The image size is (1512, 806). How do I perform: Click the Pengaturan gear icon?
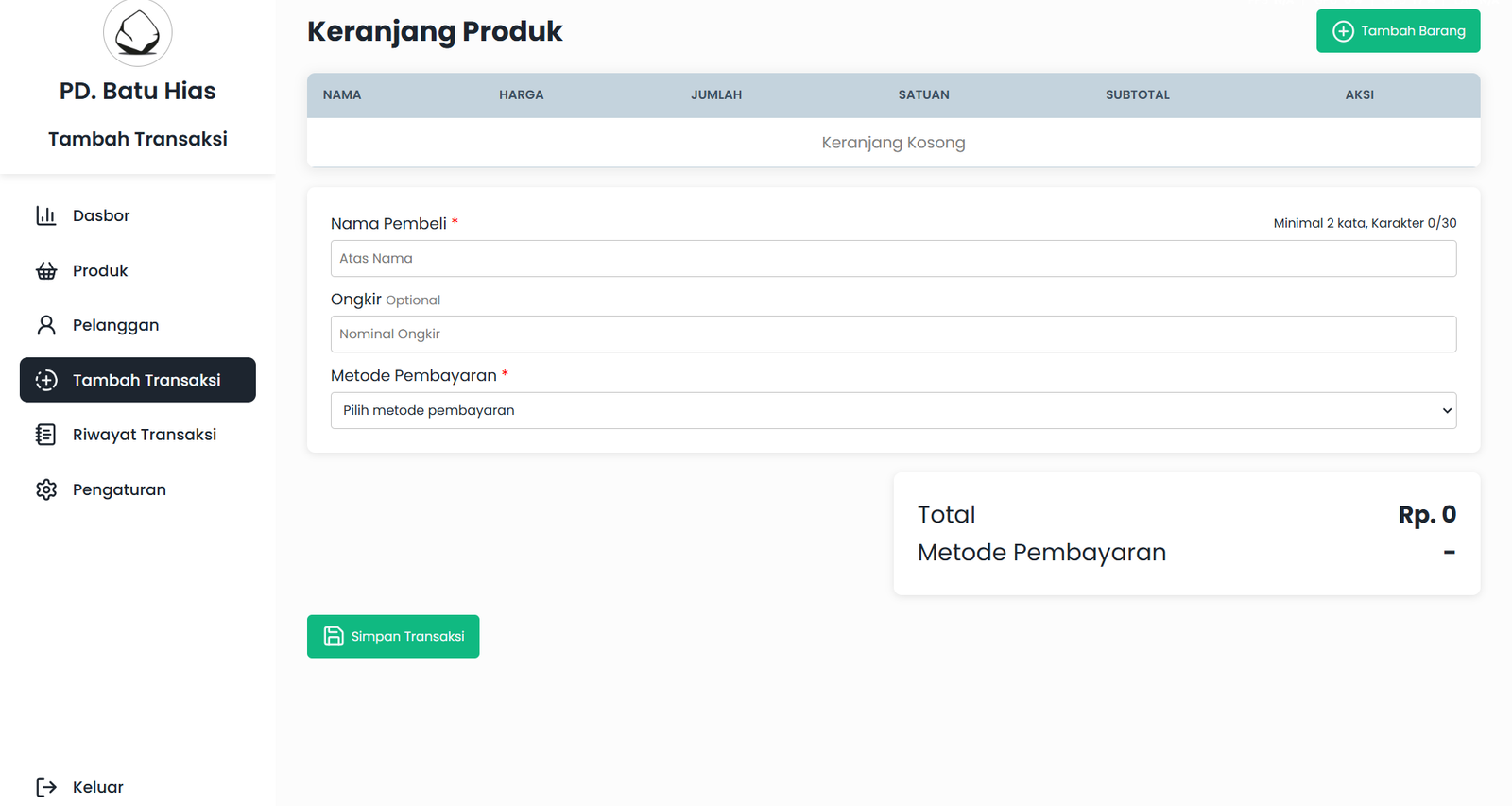point(46,489)
